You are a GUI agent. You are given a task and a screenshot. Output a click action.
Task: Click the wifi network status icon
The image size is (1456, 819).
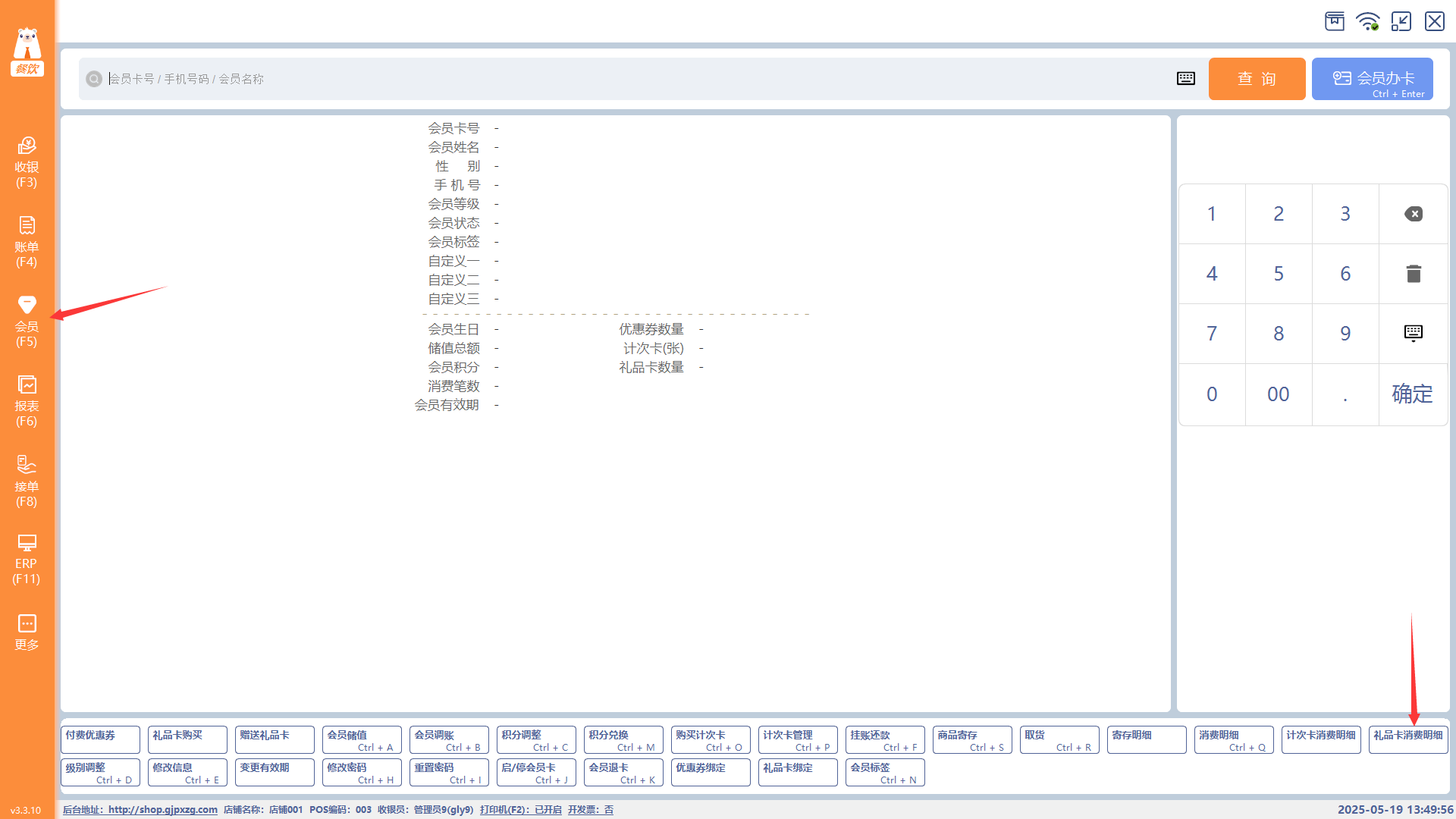pos(1367,21)
